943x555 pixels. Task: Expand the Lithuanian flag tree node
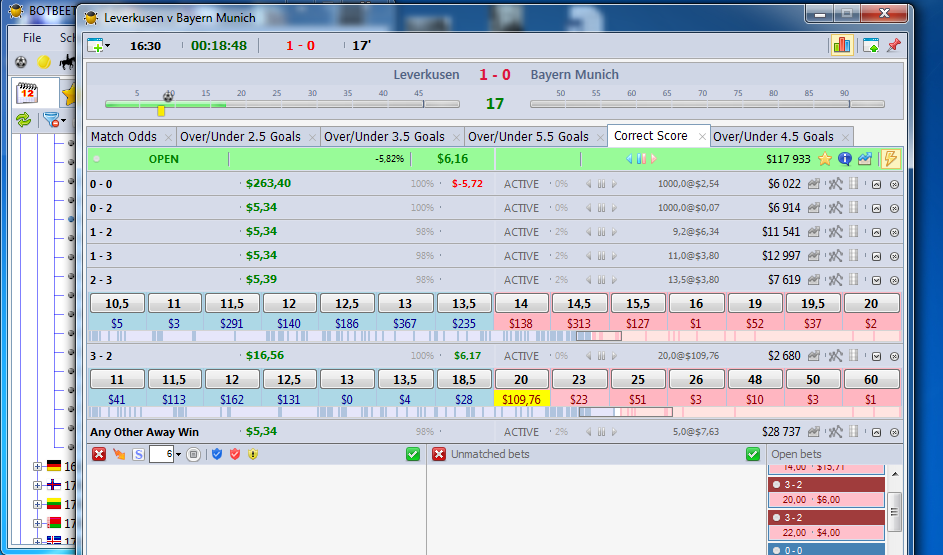tap(37, 504)
